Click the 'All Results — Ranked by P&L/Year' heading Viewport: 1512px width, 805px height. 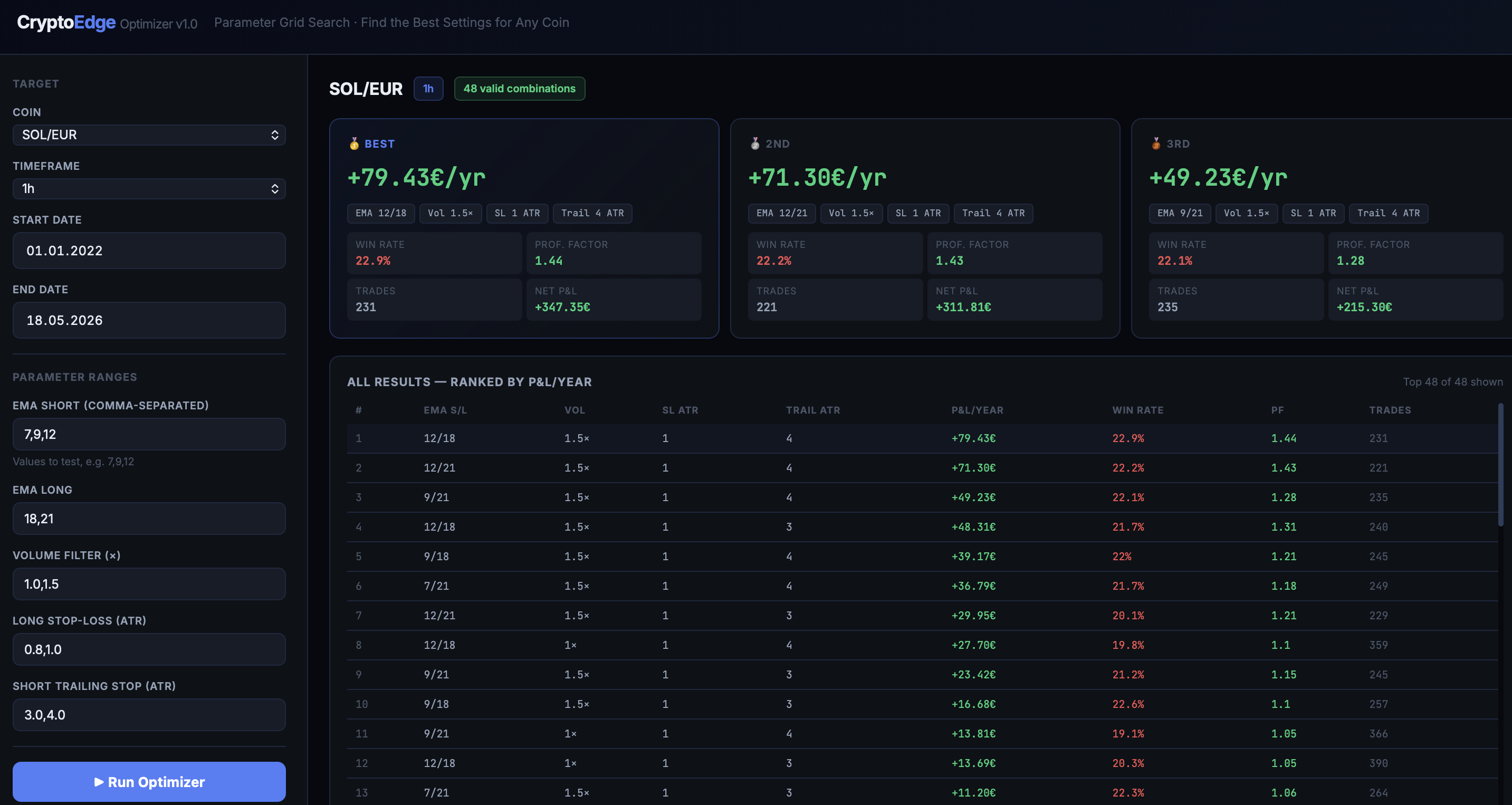[x=470, y=382]
